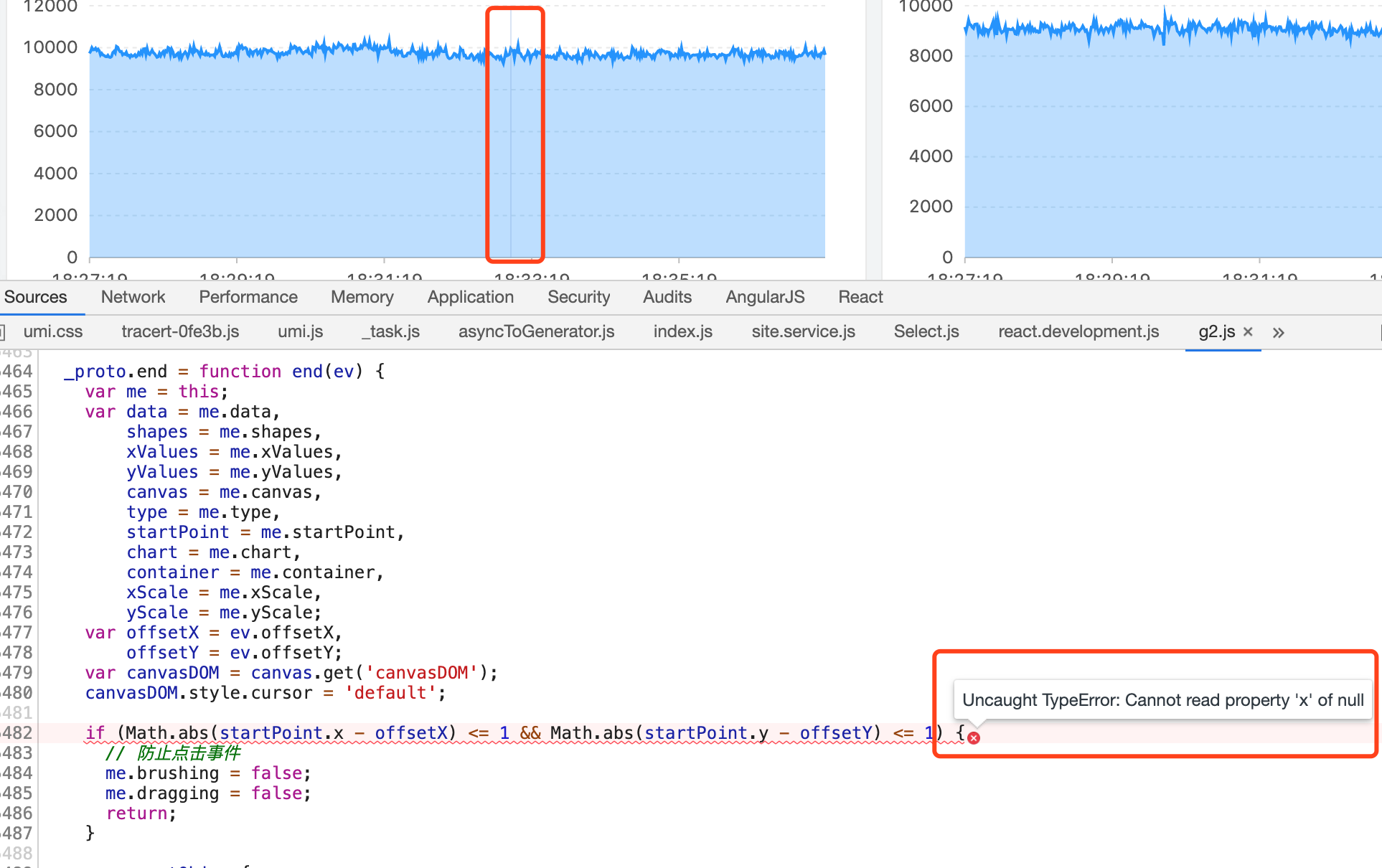Switch to the Application panel tab
The height and width of the screenshot is (868, 1382).
tap(470, 297)
